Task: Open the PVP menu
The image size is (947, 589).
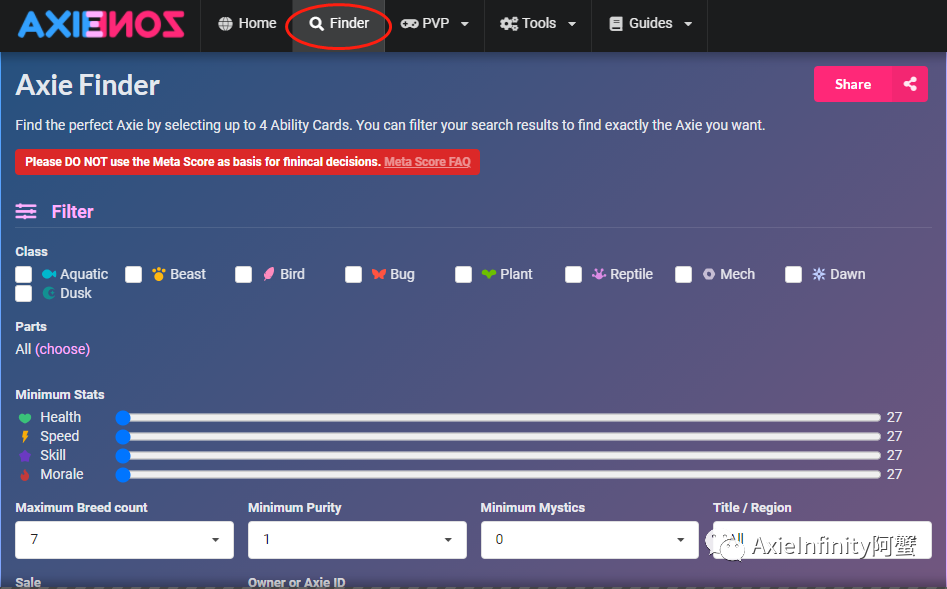Action: coord(434,24)
